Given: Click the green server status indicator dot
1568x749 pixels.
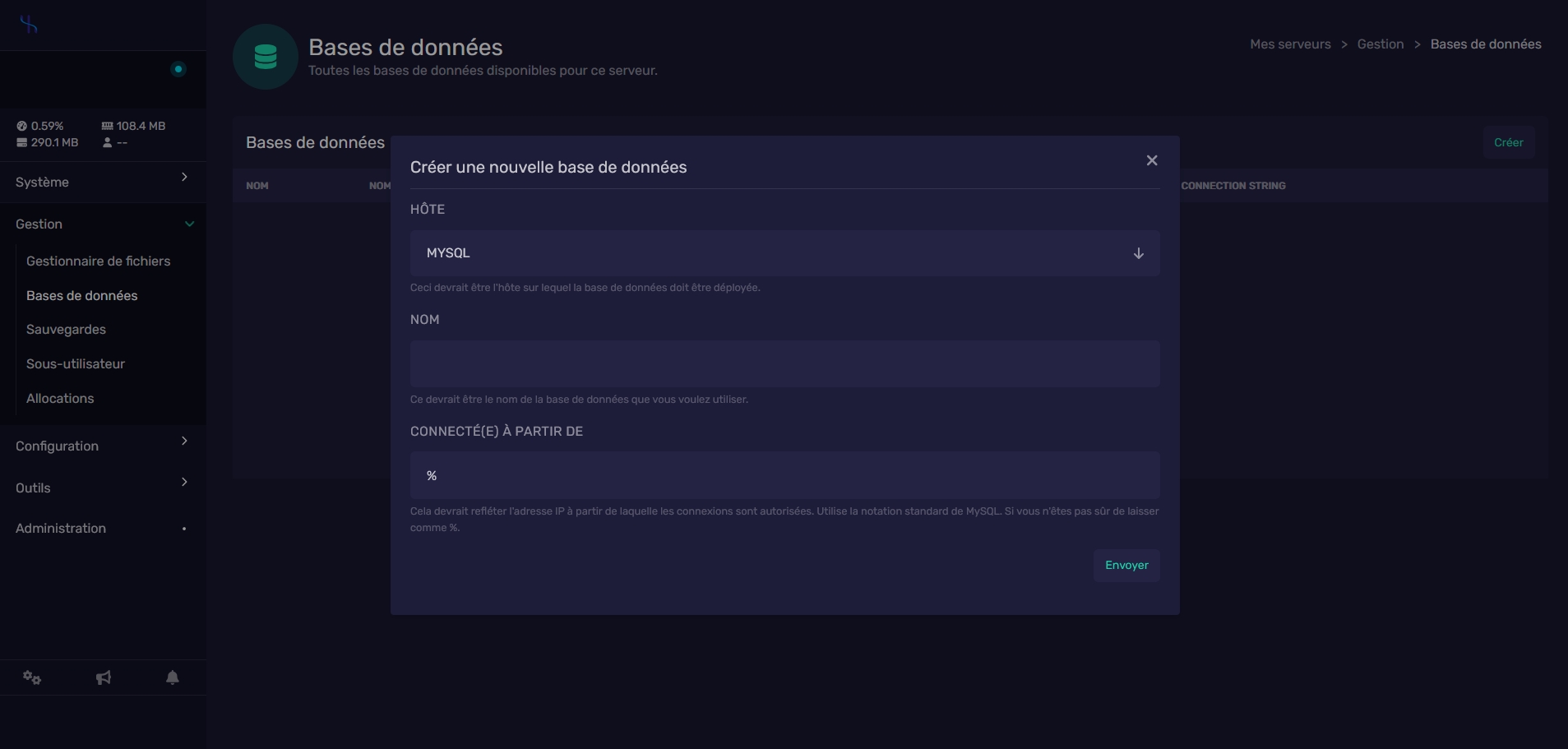Looking at the screenshot, I should (178, 69).
